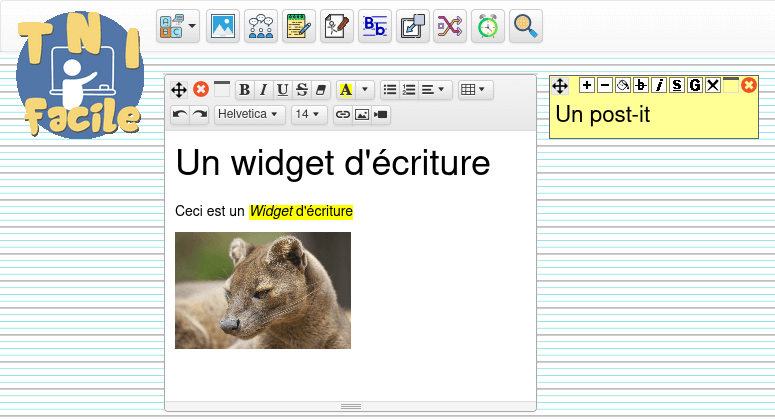Grab the post-it move handle
Image resolution: width=775 pixels, height=420 pixels.
560,86
